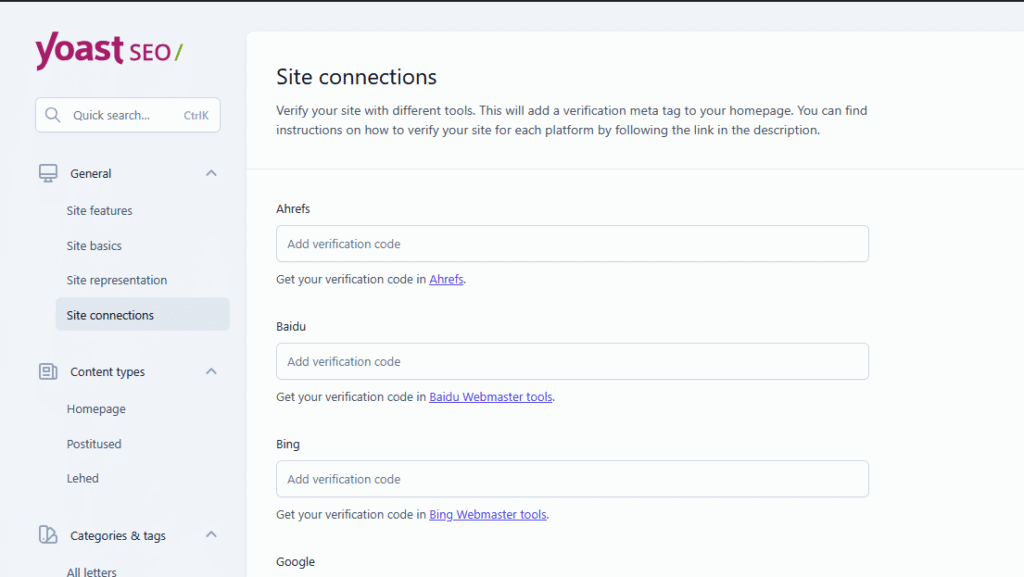Open Site representation settings
The width and height of the screenshot is (1024, 577).
(x=116, y=281)
